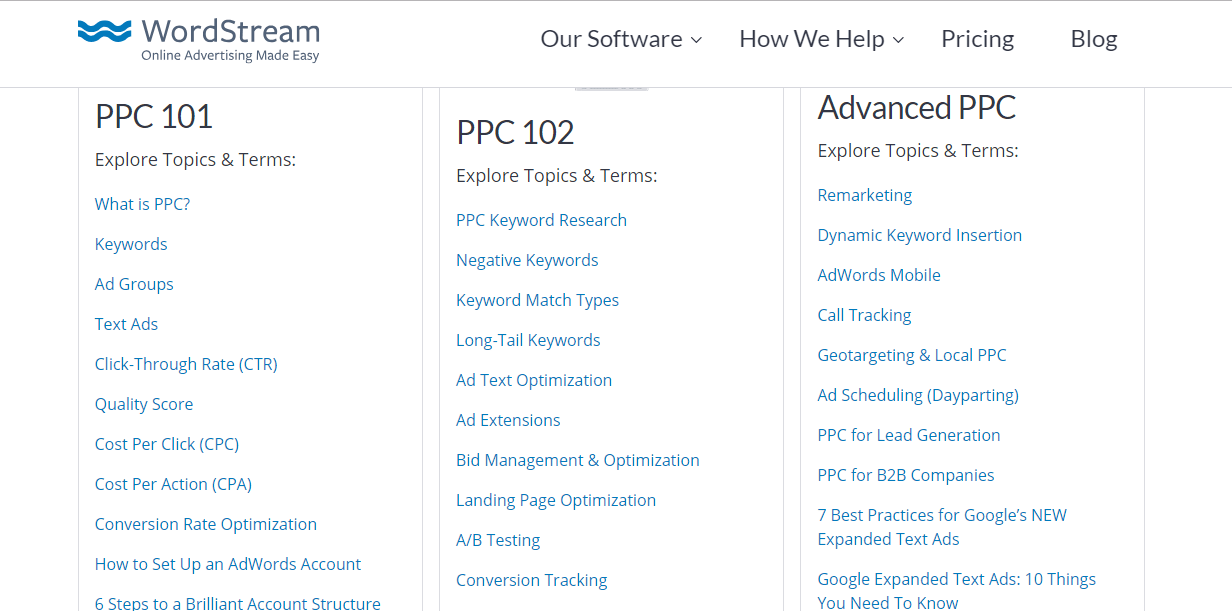Select the Long-Tail Keywords topic
Image resolution: width=1232 pixels, height=611 pixels.
coord(528,339)
